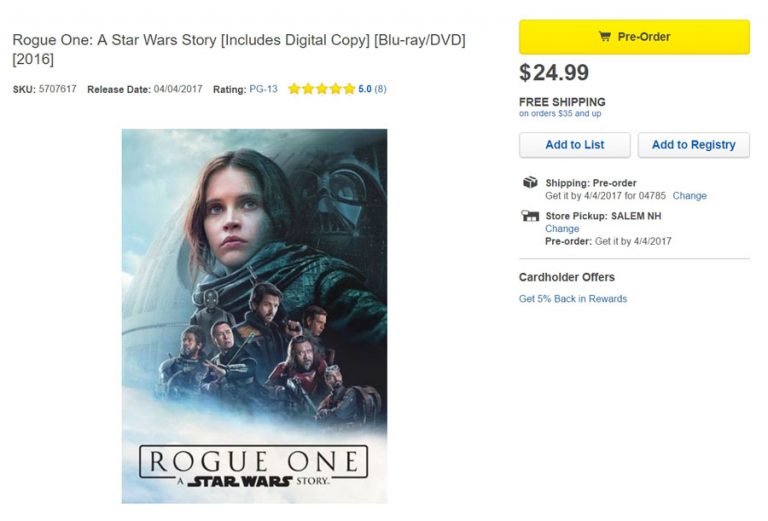This screenshot has height=521, width=768.
Task: Click the "on orders $35 and up" link
Action: click(x=560, y=114)
